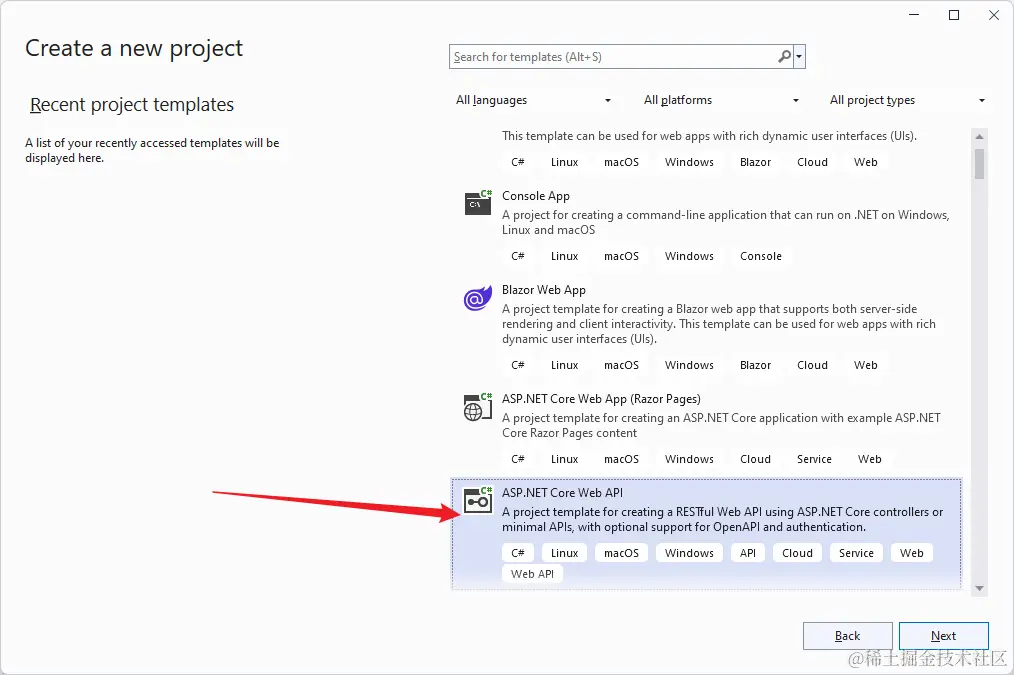Select the Blazor Web App template title
This screenshot has width=1014, height=675.
click(544, 290)
